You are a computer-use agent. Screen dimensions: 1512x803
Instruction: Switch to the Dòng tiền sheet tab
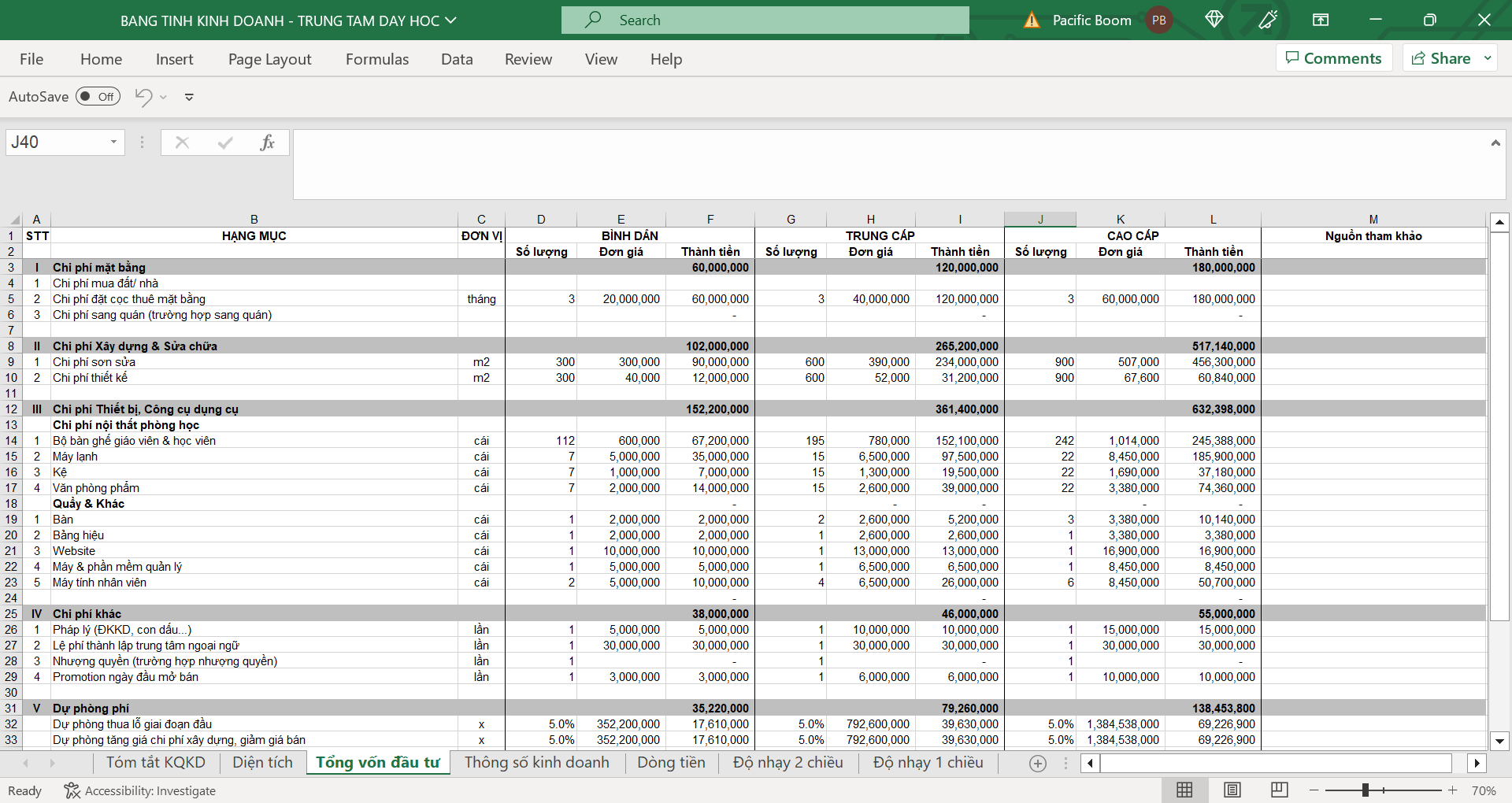[671, 762]
